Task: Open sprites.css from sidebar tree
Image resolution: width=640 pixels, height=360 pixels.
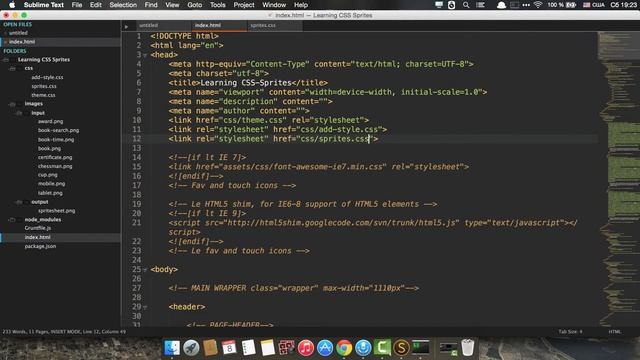Action: pos(44,86)
